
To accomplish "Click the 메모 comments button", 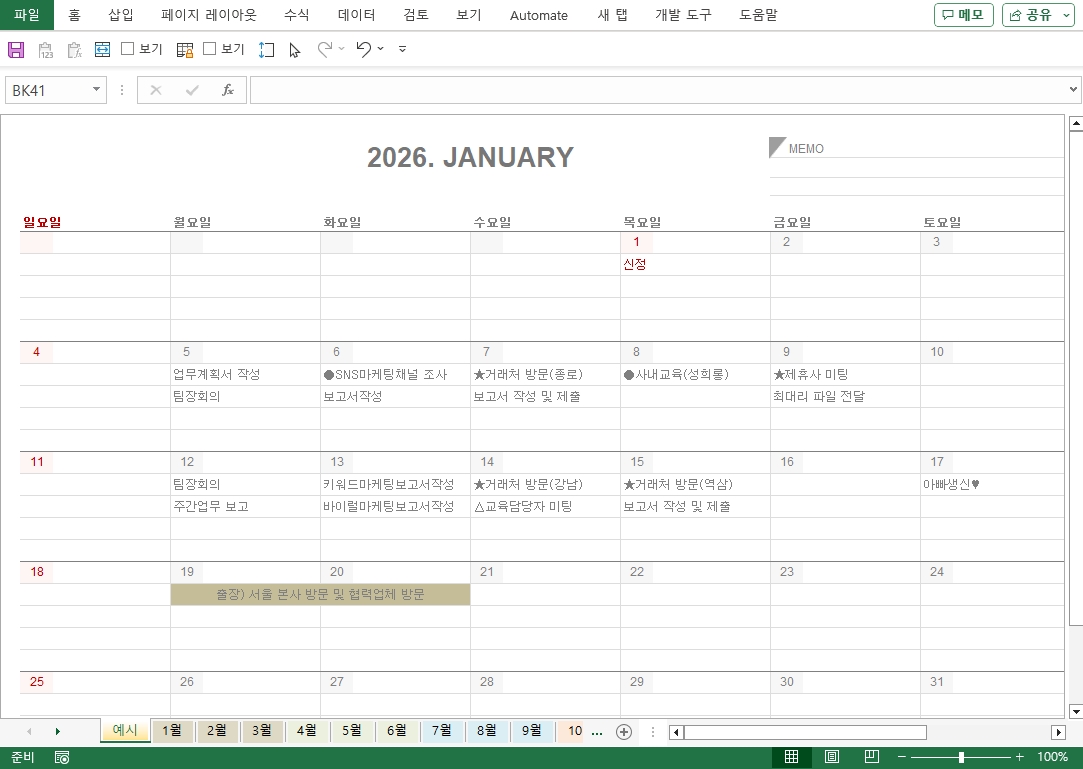I will pyautogui.click(x=963, y=15).
